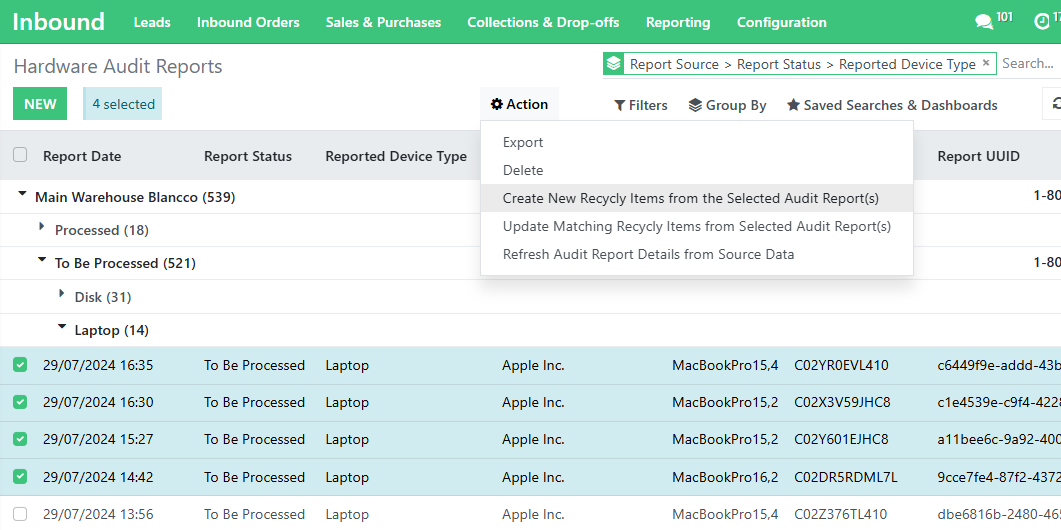Click the Inbound app title
The width and height of the screenshot is (1061, 530).
59,22
